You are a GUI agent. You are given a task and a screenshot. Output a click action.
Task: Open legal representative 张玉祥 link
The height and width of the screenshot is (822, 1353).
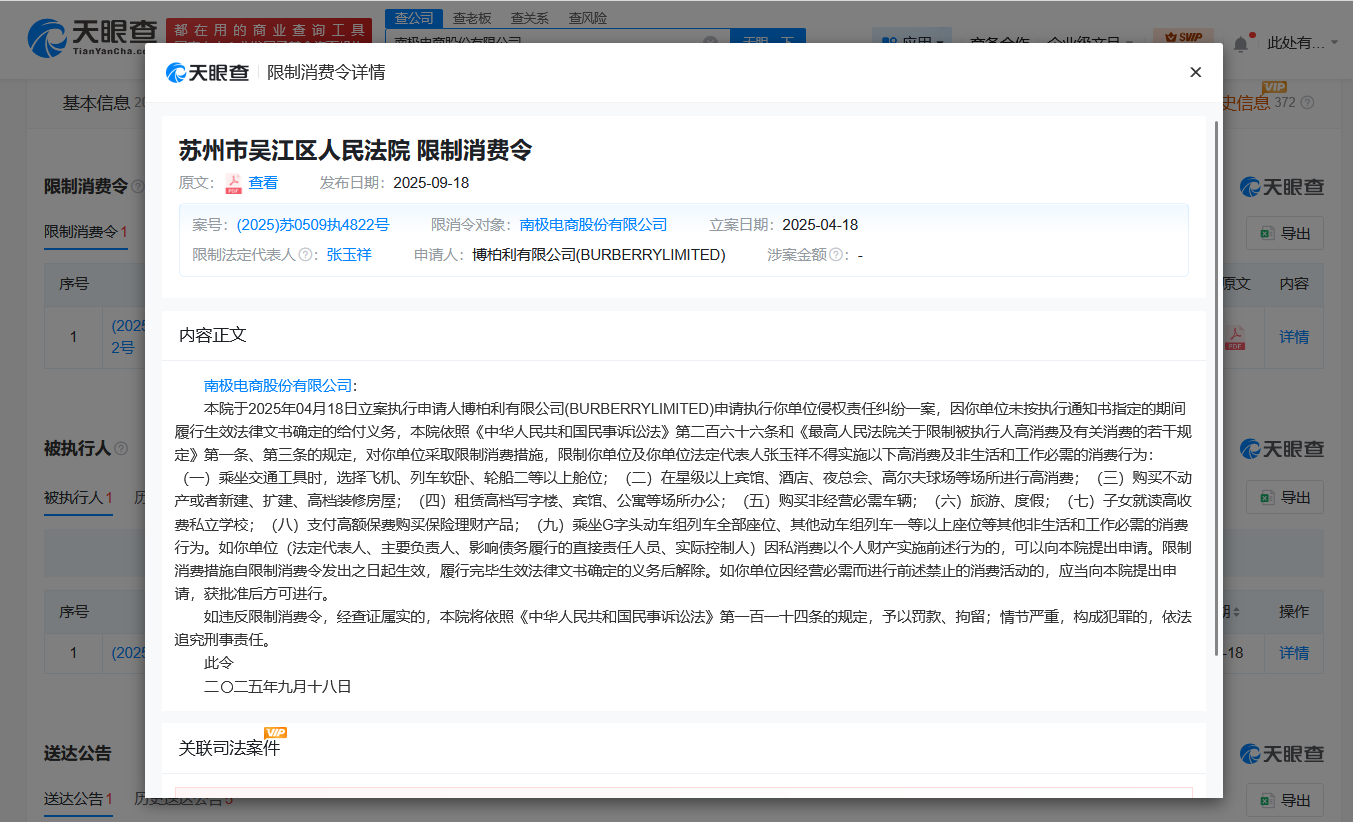pos(348,255)
